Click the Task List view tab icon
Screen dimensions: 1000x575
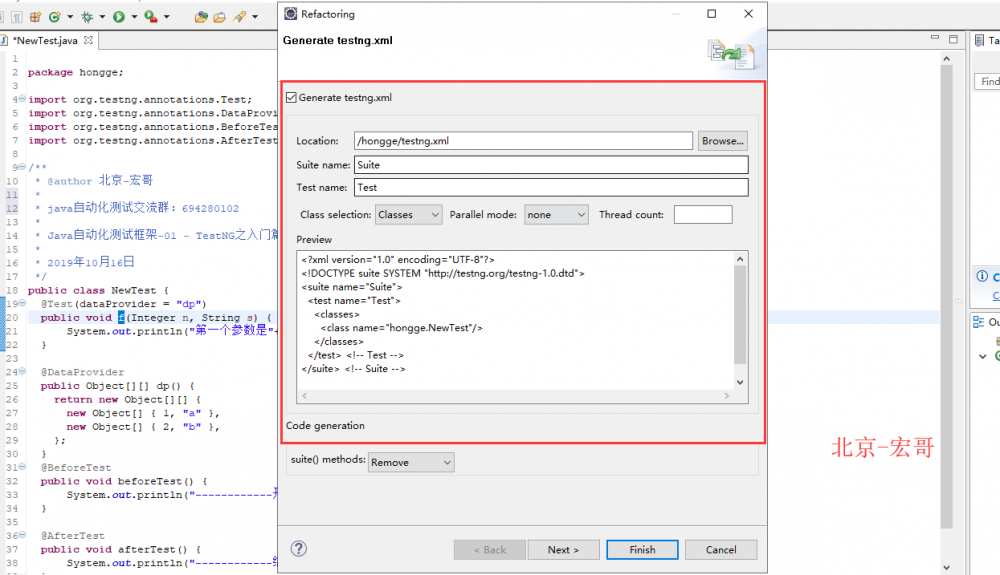coord(980,40)
